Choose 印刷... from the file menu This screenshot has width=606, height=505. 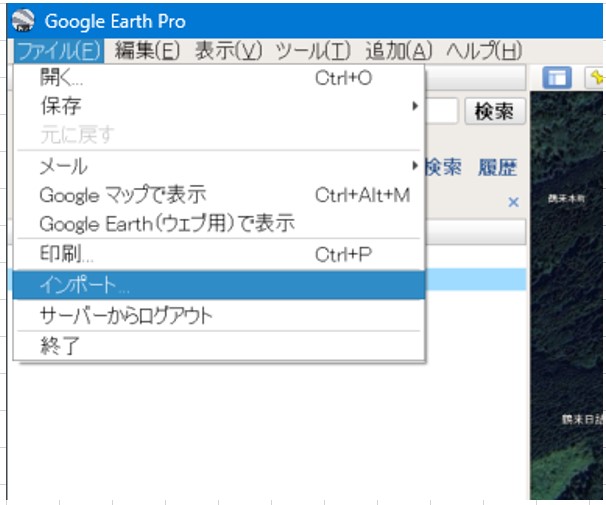click(67, 255)
